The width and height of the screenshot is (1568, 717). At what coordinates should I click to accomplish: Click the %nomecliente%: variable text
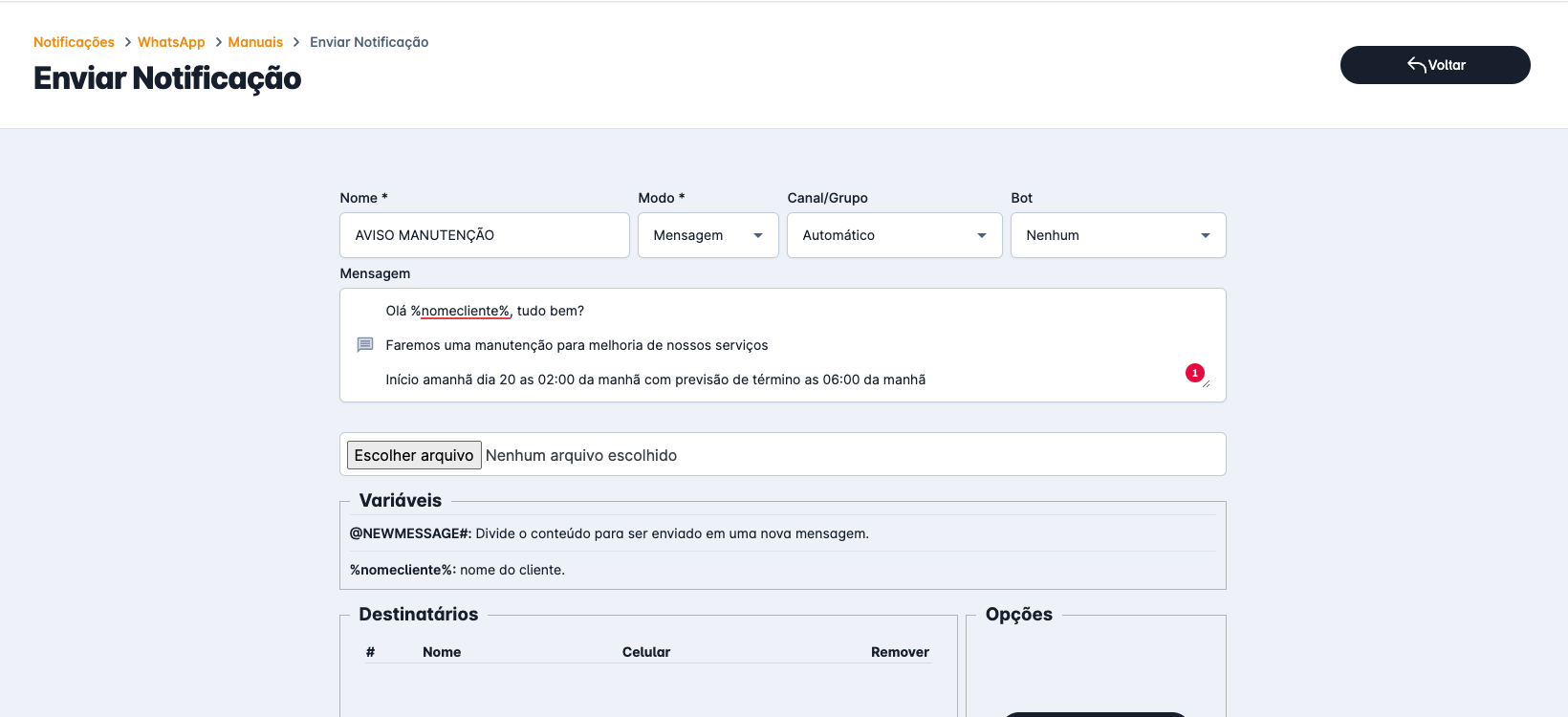pos(403,570)
